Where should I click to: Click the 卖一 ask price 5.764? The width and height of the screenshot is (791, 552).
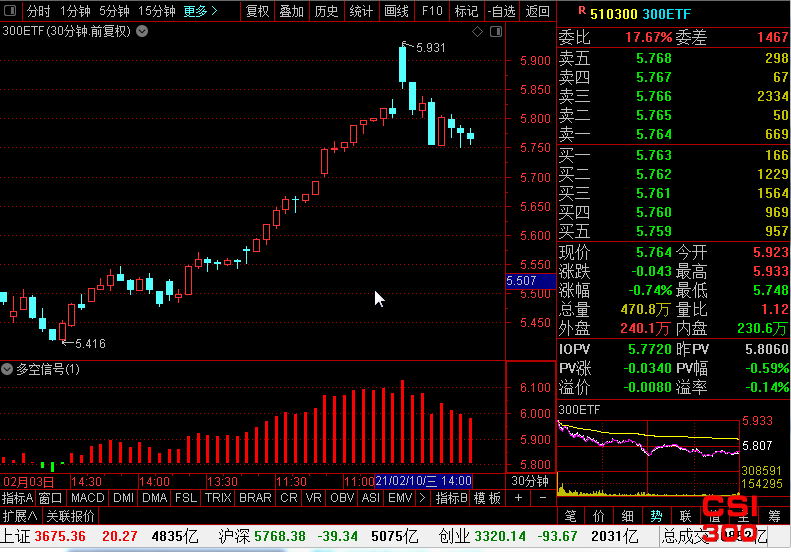tap(654, 134)
